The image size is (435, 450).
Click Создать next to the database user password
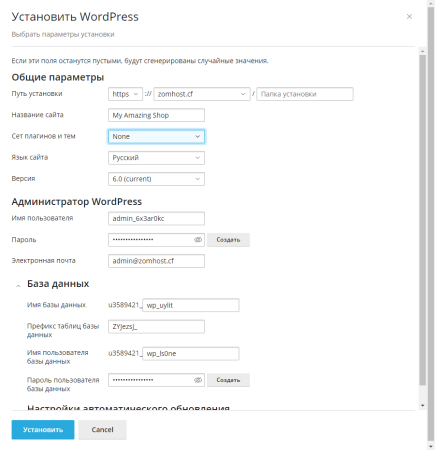(228, 380)
